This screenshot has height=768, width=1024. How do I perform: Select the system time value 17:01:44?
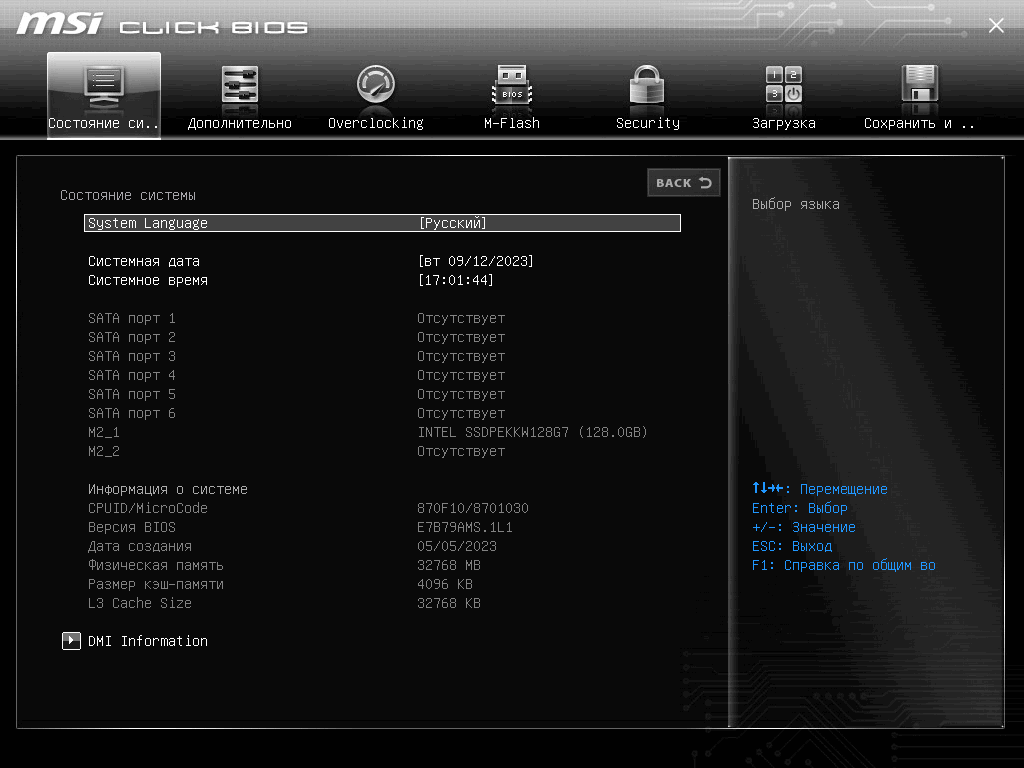pos(455,280)
